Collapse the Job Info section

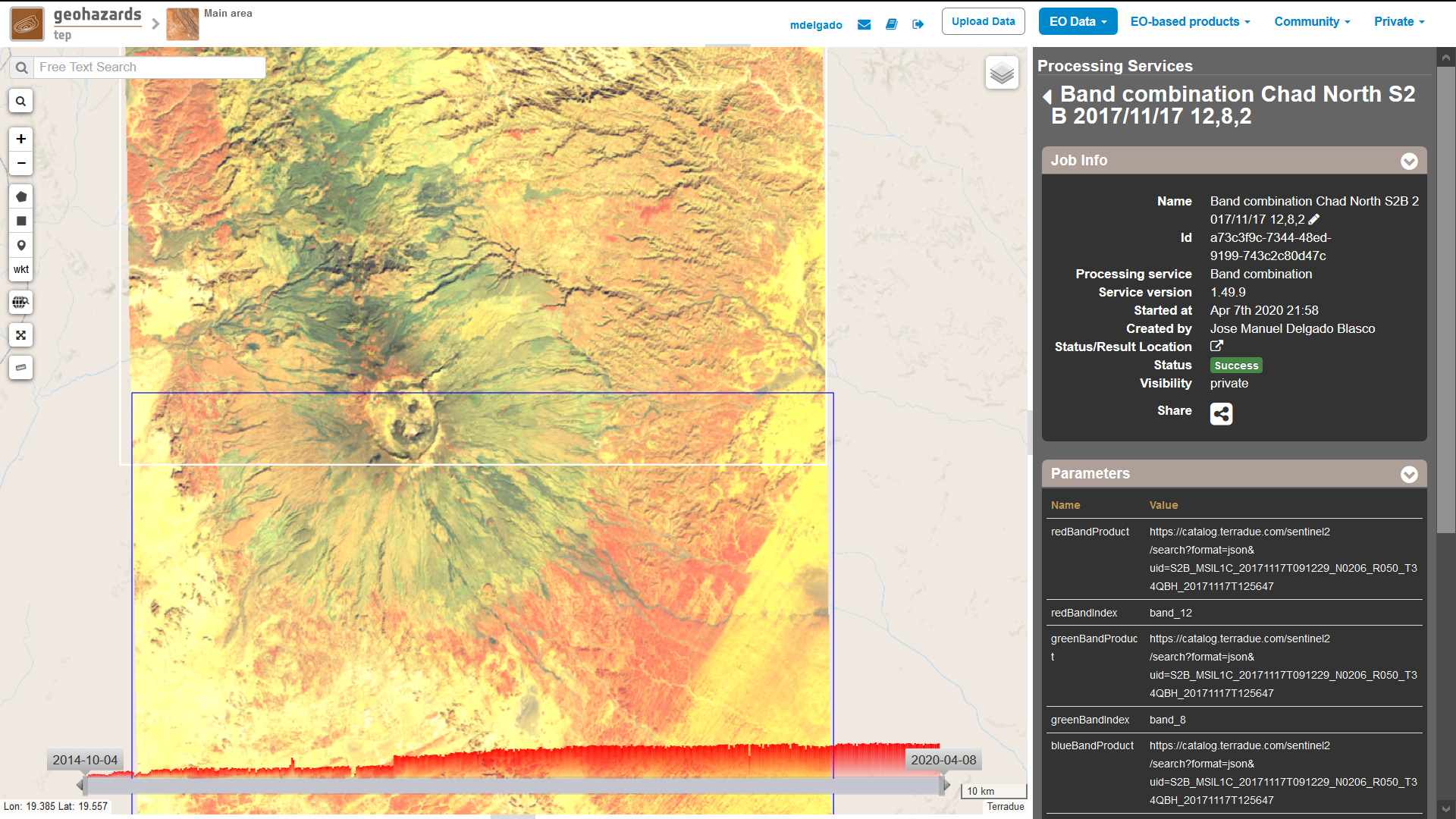(x=1409, y=161)
